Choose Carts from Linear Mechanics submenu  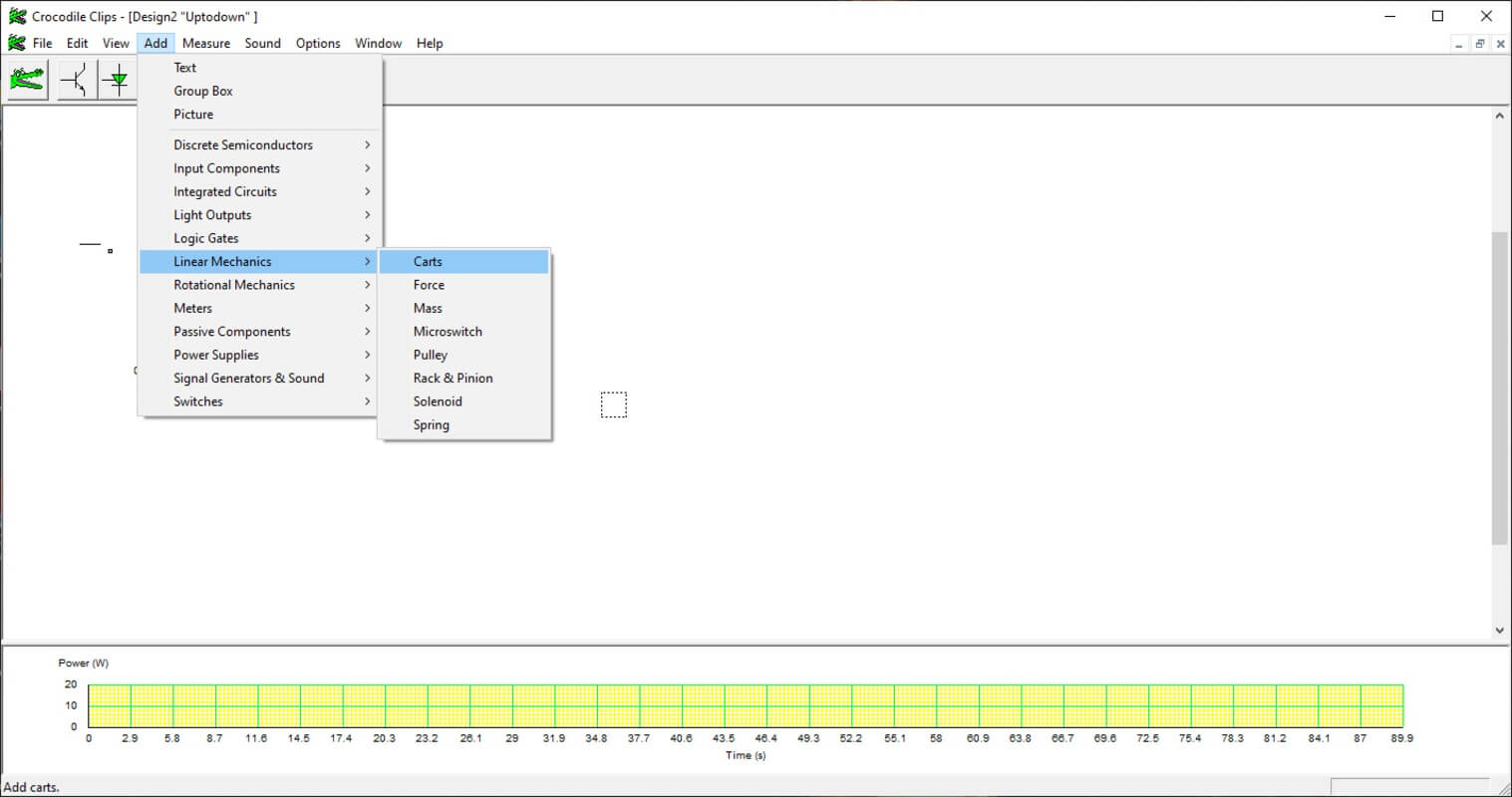tap(429, 261)
